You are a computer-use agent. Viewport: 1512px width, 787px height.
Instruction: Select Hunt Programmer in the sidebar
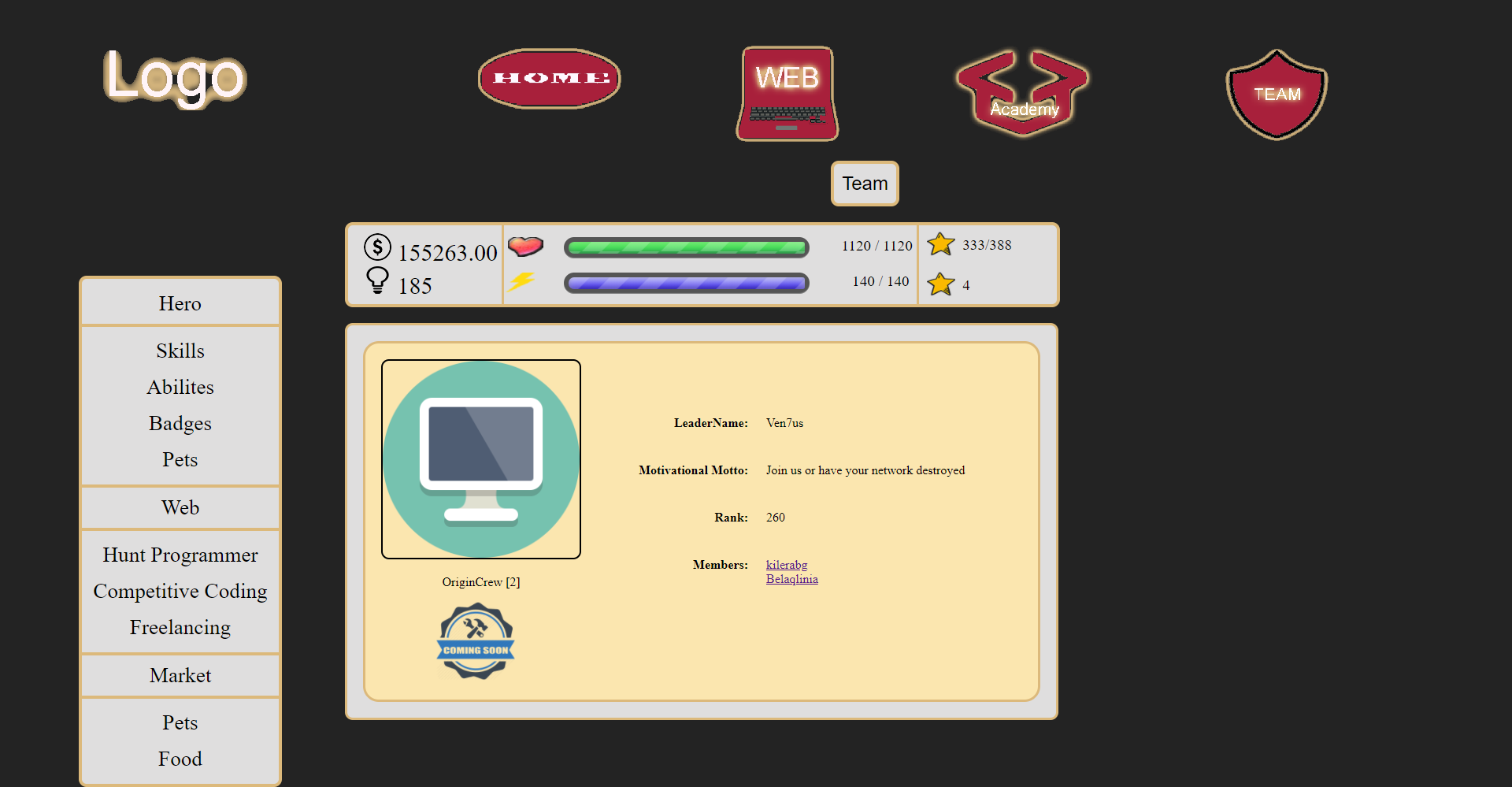180,555
